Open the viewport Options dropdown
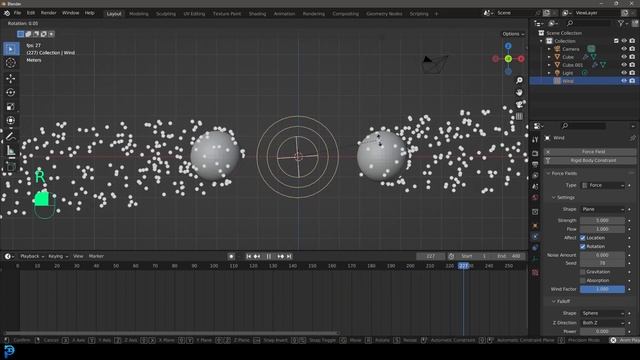The height and width of the screenshot is (360, 640). pyautogui.click(x=513, y=34)
